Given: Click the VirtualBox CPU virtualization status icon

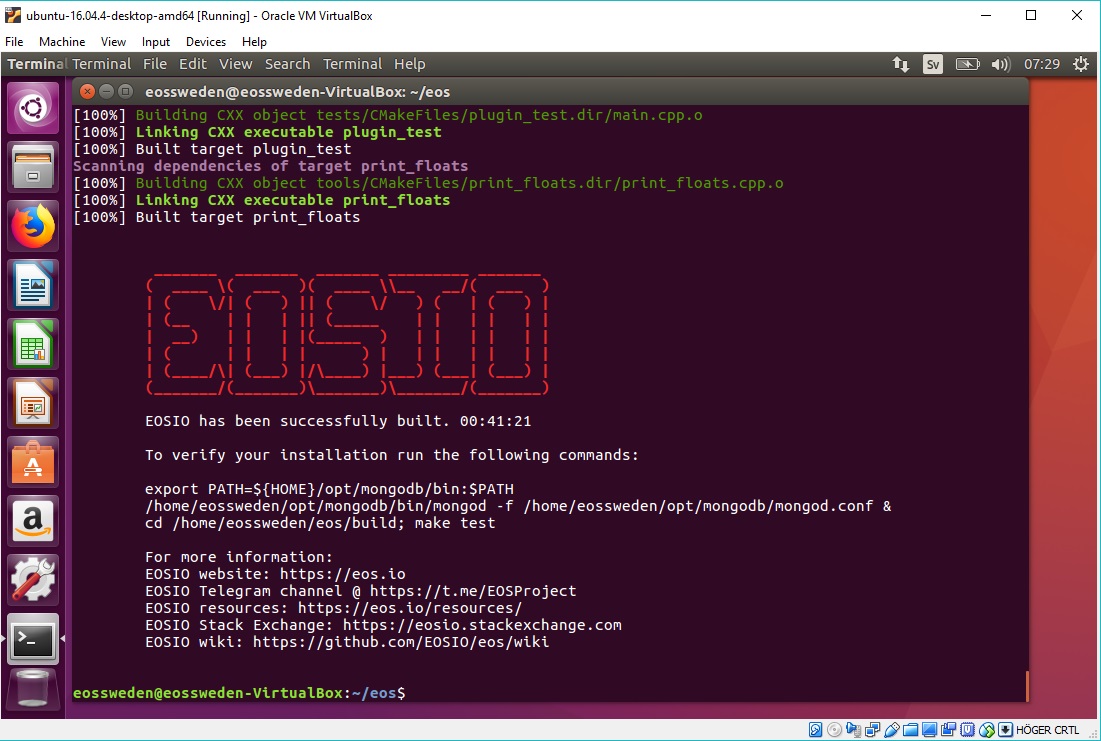Looking at the screenshot, I should tap(968, 730).
